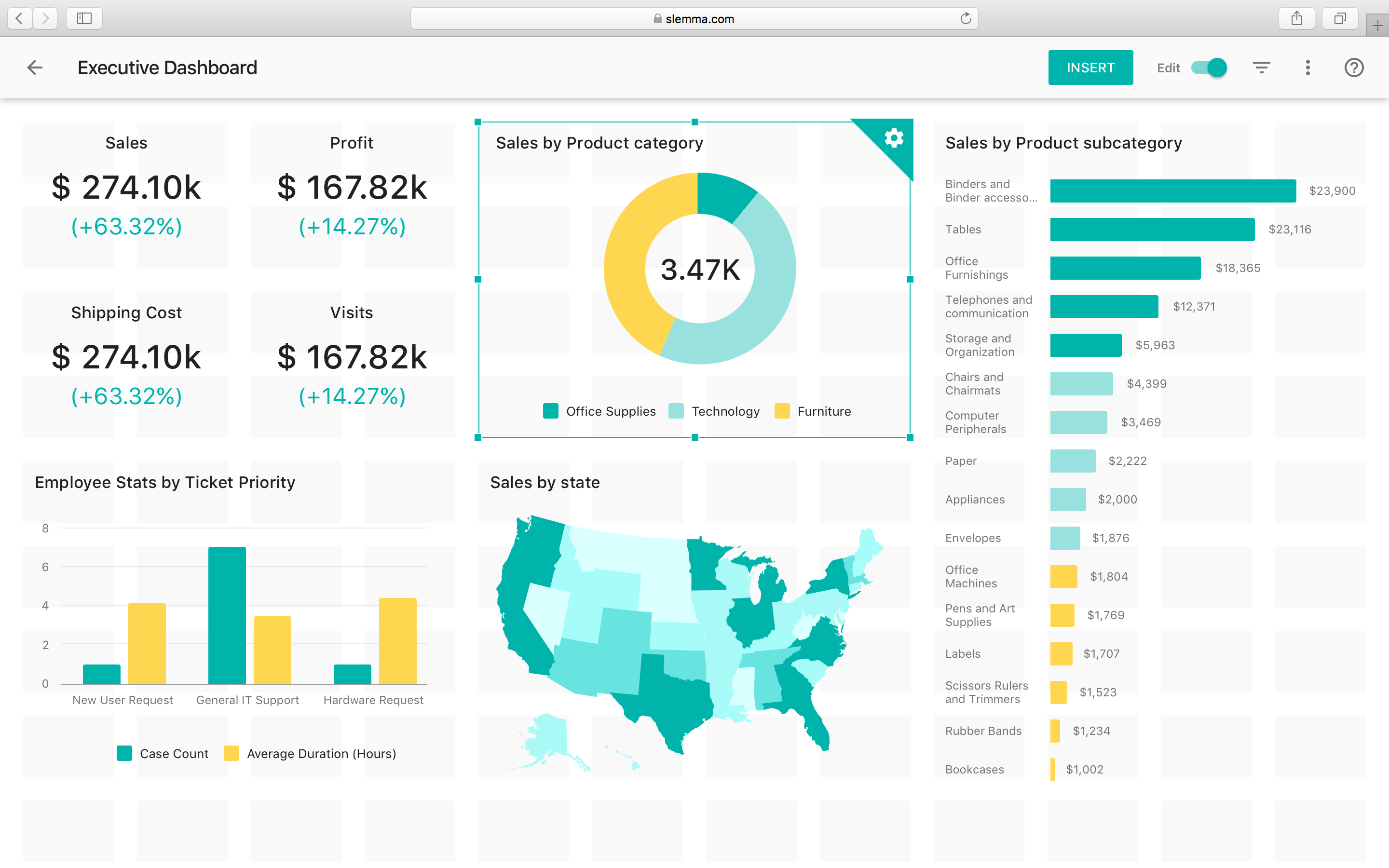Click the Appliances label
Viewport: 1389px width, 868px height.
tap(975, 500)
